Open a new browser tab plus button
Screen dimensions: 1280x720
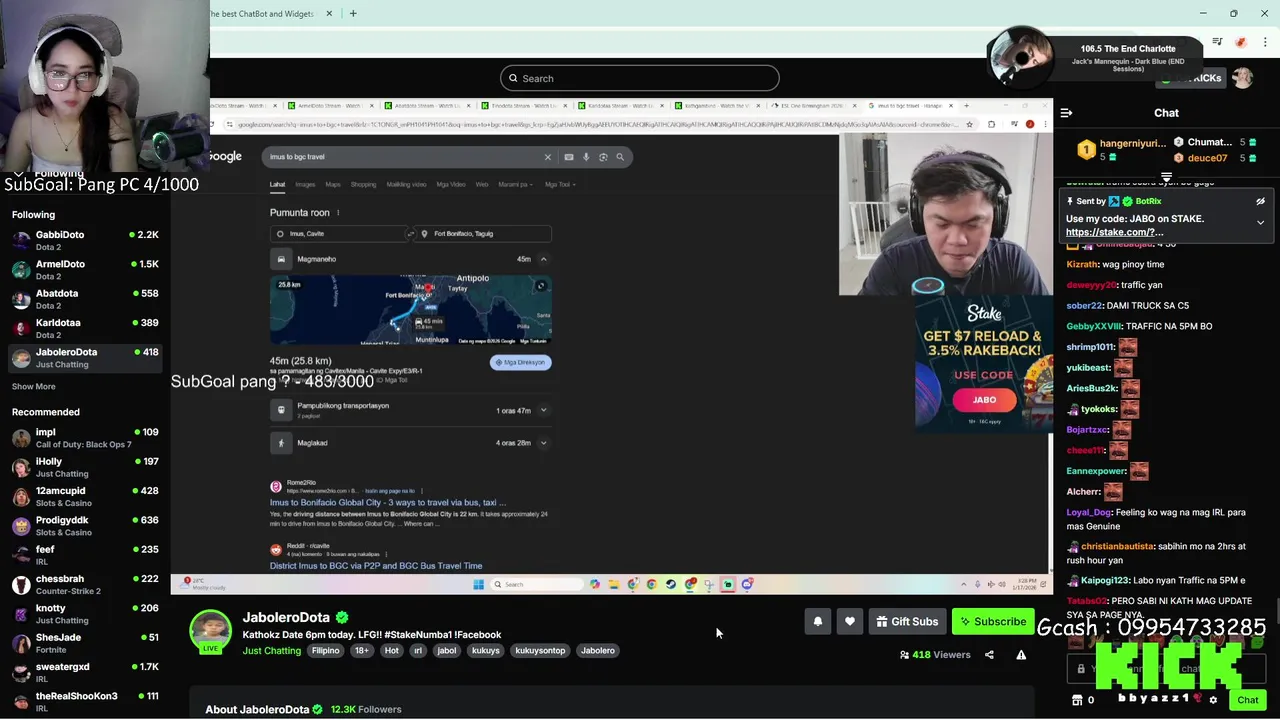tap(352, 14)
